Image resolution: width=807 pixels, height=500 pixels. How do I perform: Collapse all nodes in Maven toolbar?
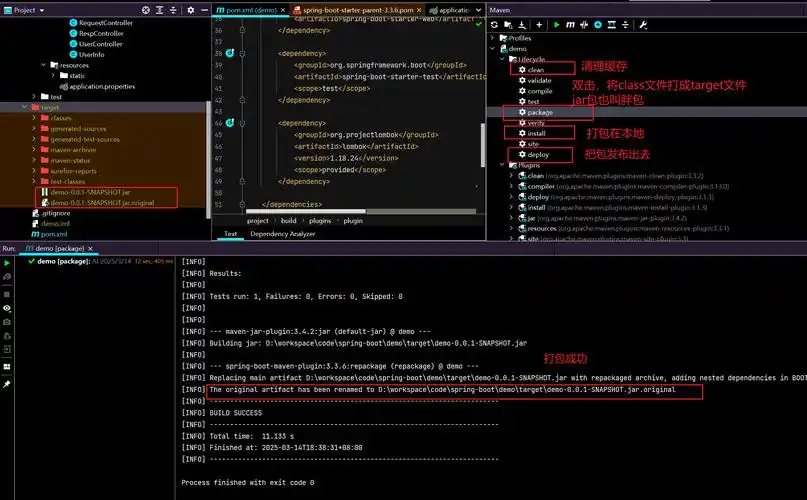tap(625, 25)
